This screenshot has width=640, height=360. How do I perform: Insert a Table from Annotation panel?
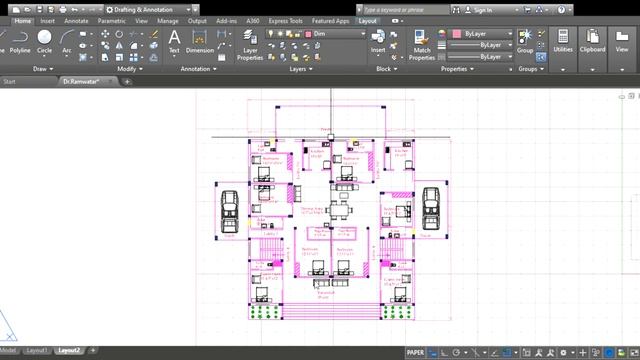point(222,58)
